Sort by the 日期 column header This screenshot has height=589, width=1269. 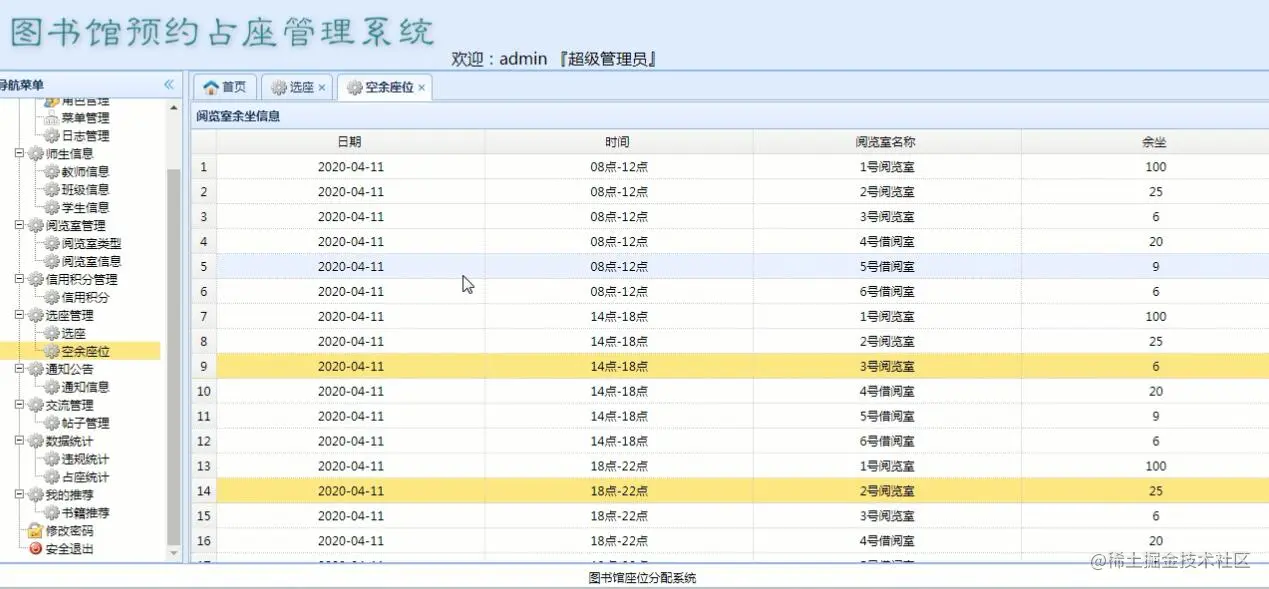pyautogui.click(x=350, y=142)
